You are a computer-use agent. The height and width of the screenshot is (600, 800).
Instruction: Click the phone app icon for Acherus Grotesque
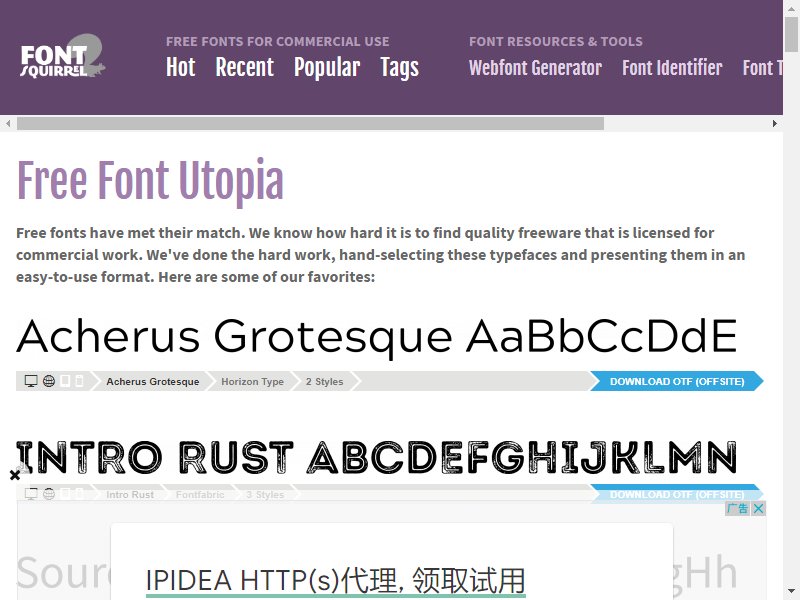(79, 381)
